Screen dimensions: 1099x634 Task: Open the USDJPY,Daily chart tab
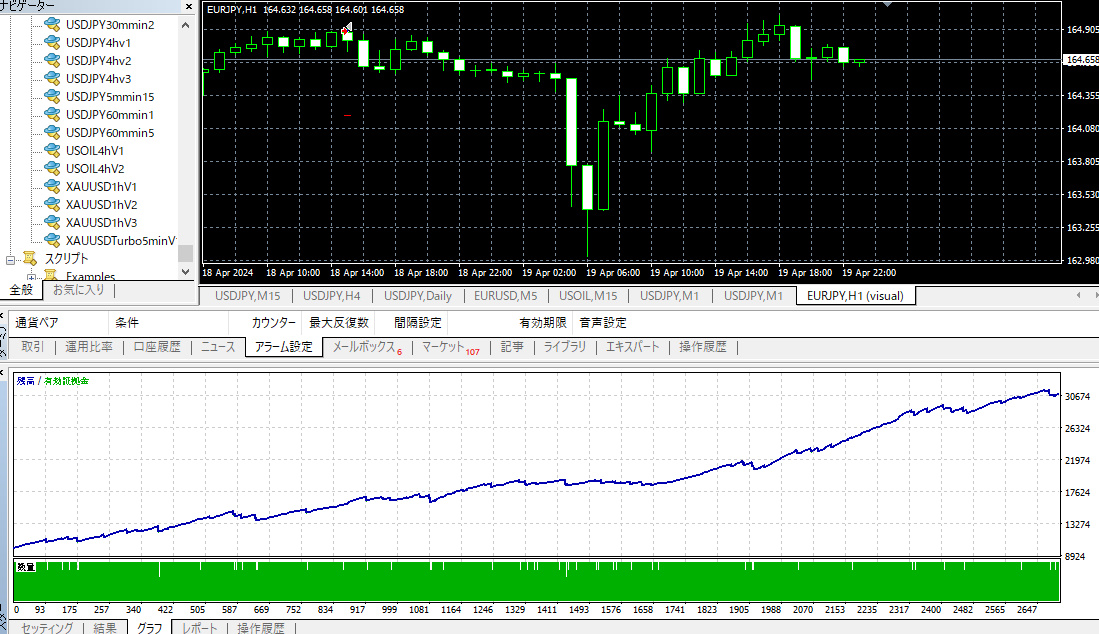(418, 296)
